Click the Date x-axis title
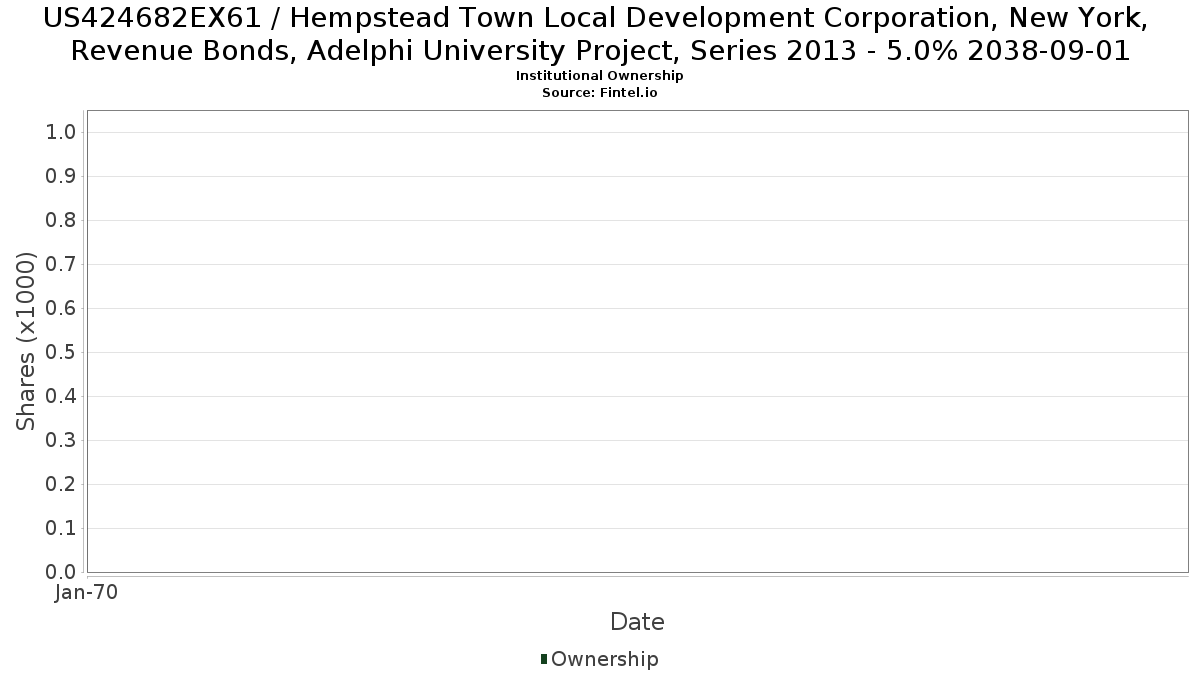Viewport: 1200px width, 675px height. point(637,622)
